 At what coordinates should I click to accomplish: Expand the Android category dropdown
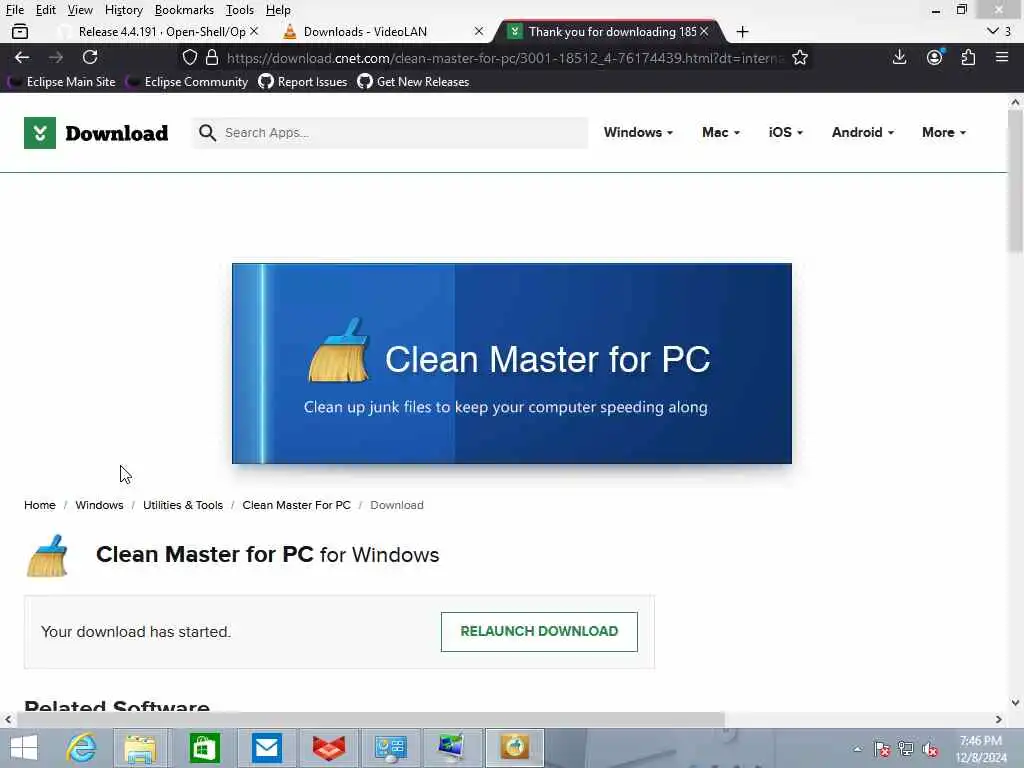(863, 133)
